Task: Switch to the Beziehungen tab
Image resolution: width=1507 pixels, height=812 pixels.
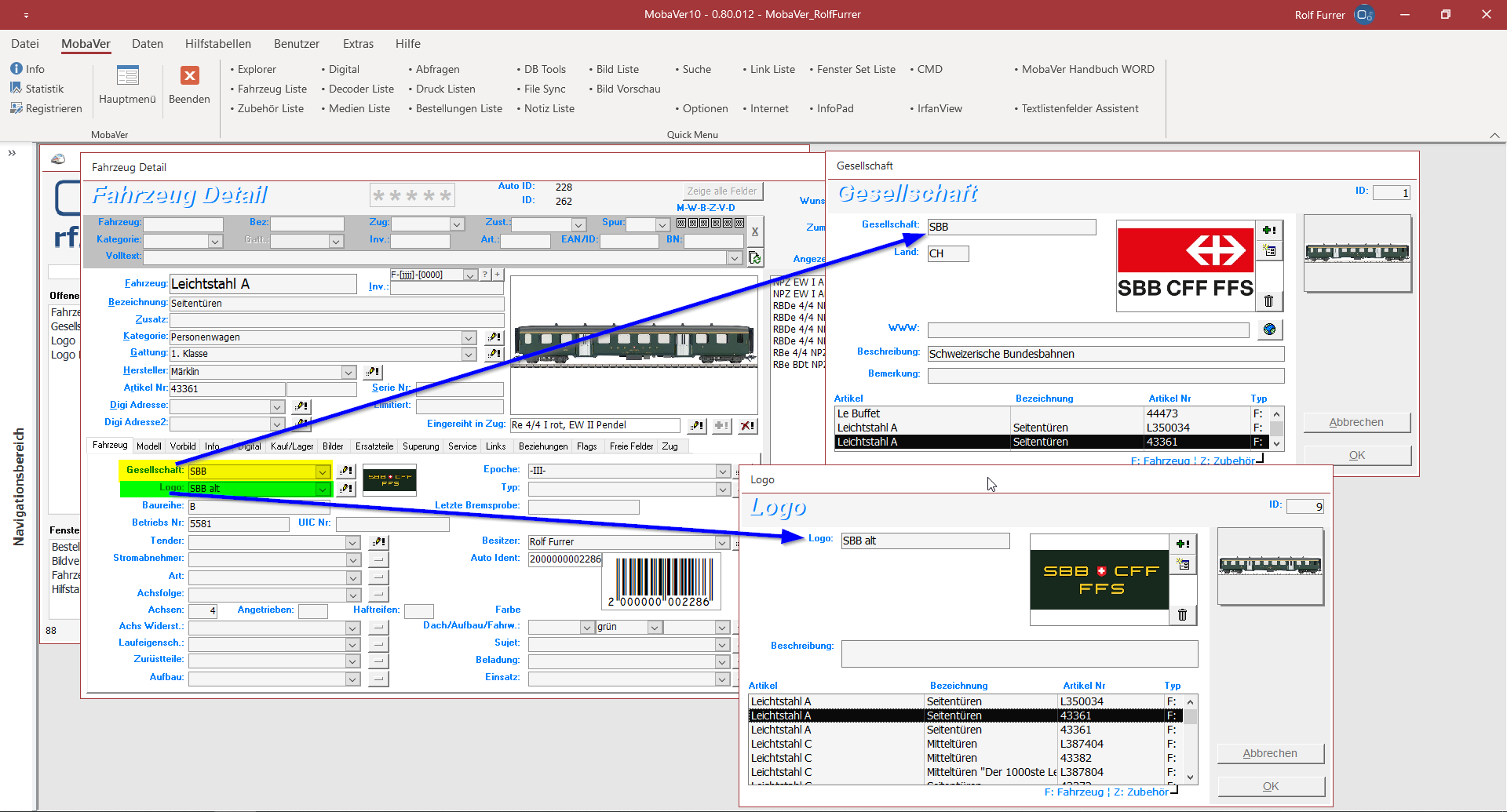Action: [x=543, y=446]
